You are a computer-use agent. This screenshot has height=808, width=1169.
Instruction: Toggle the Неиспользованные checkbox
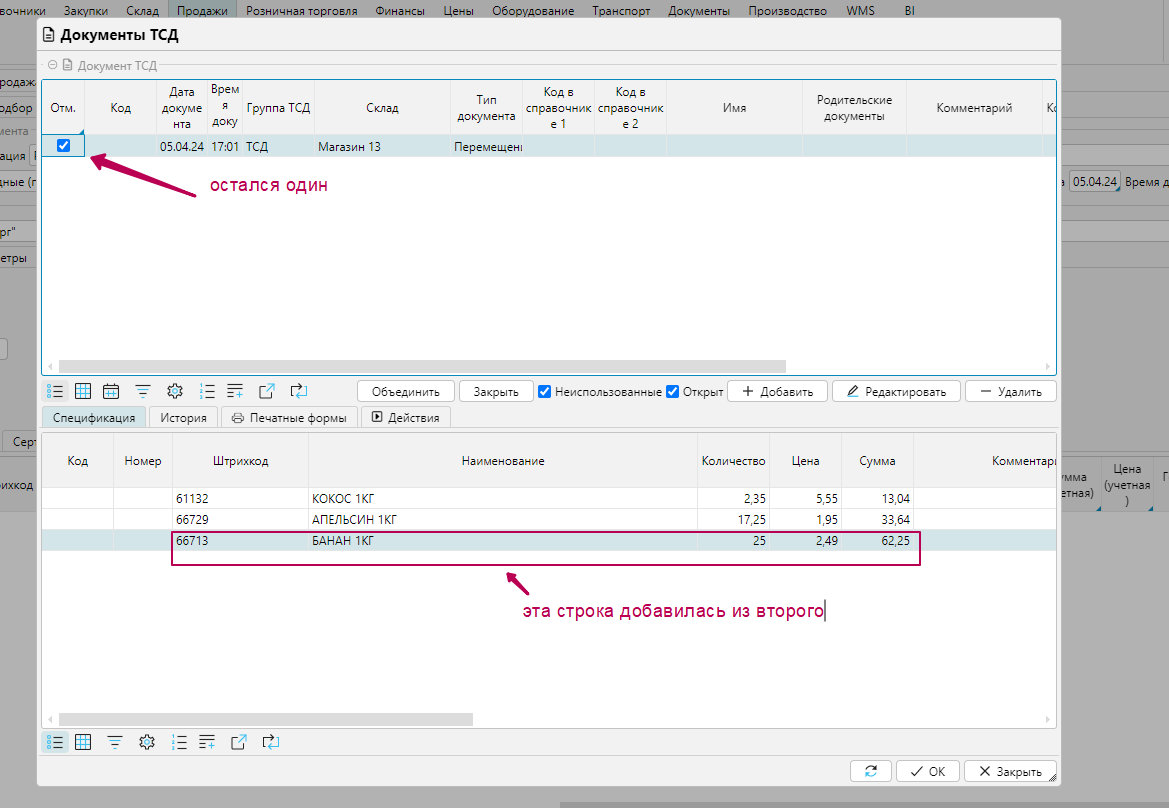[545, 392]
